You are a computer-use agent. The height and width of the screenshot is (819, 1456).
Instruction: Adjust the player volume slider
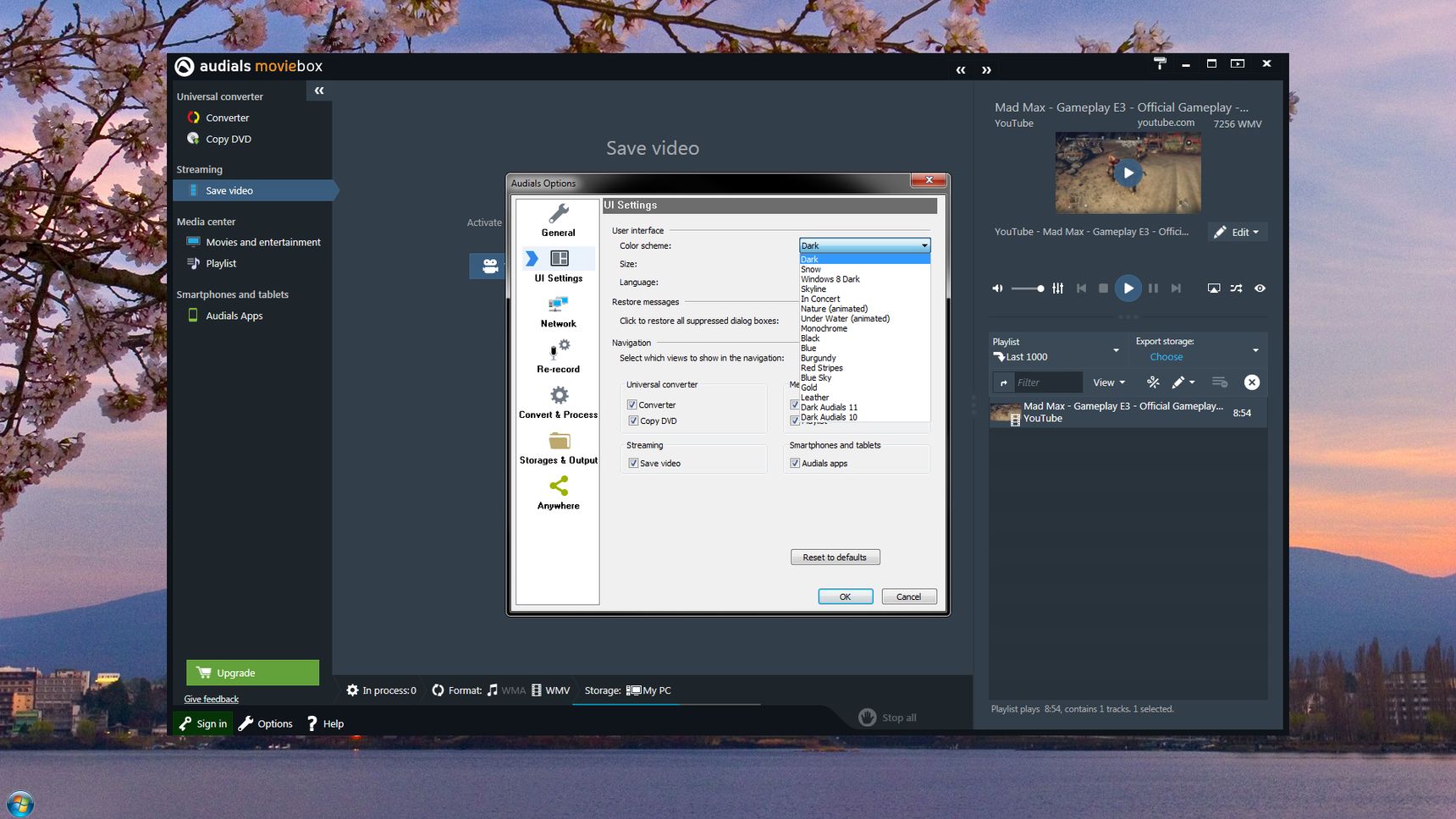click(1027, 289)
